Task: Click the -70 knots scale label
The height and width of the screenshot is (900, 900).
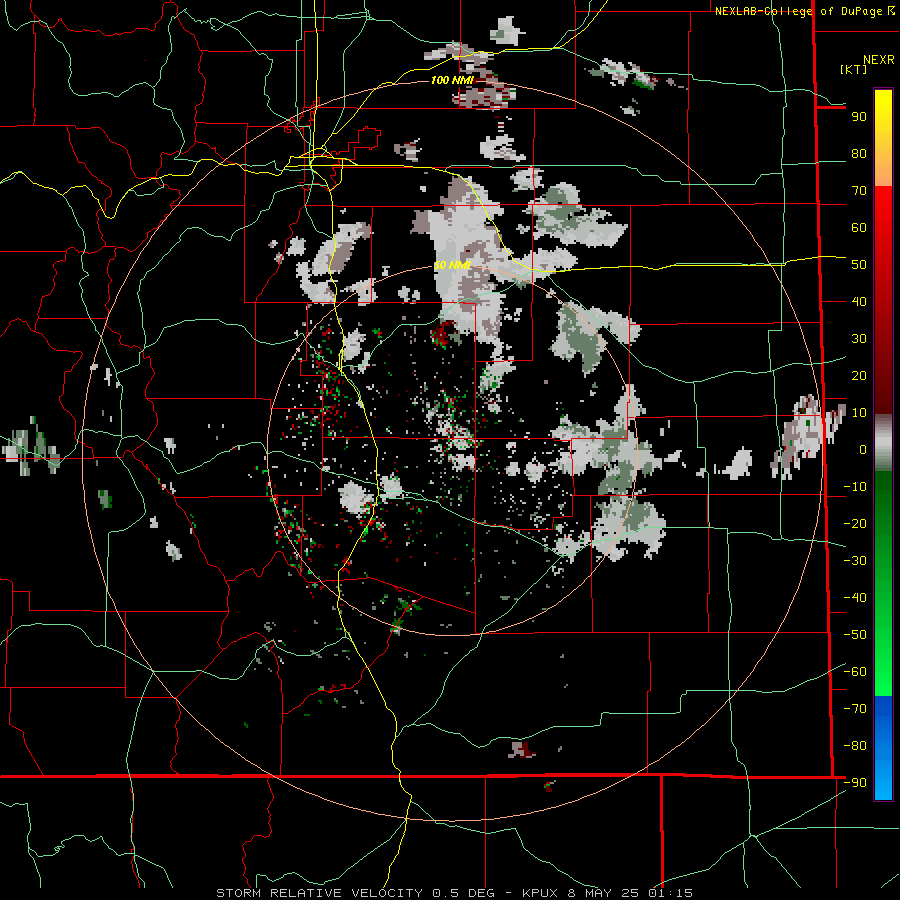Action: (855, 708)
